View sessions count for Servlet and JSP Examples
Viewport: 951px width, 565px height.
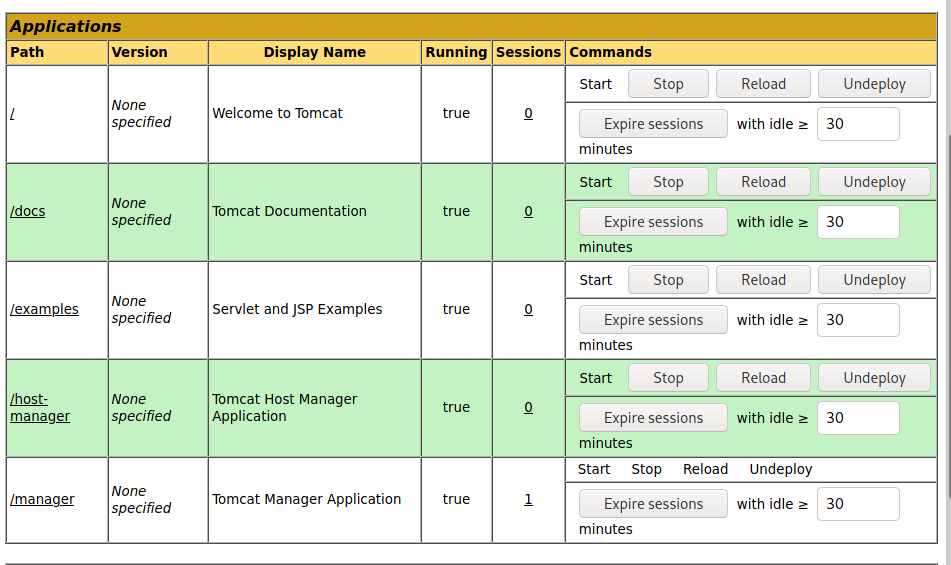point(528,309)
